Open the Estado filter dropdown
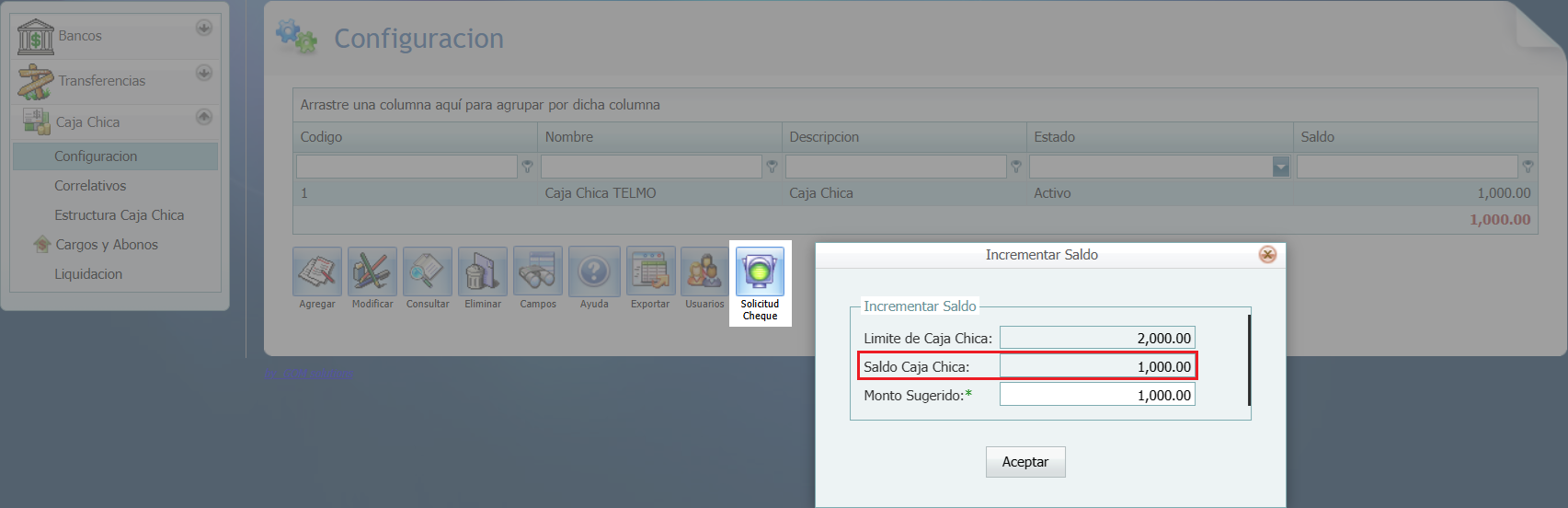Image resolution: width=1568 pixels, height=508 pixels. pos(1280,167)
